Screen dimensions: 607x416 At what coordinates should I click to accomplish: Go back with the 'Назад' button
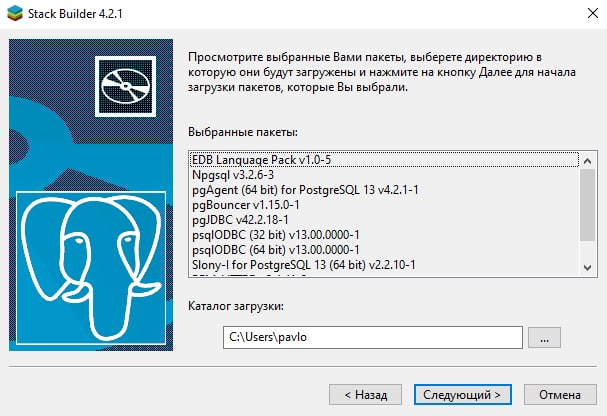click(x=365, y=395)
